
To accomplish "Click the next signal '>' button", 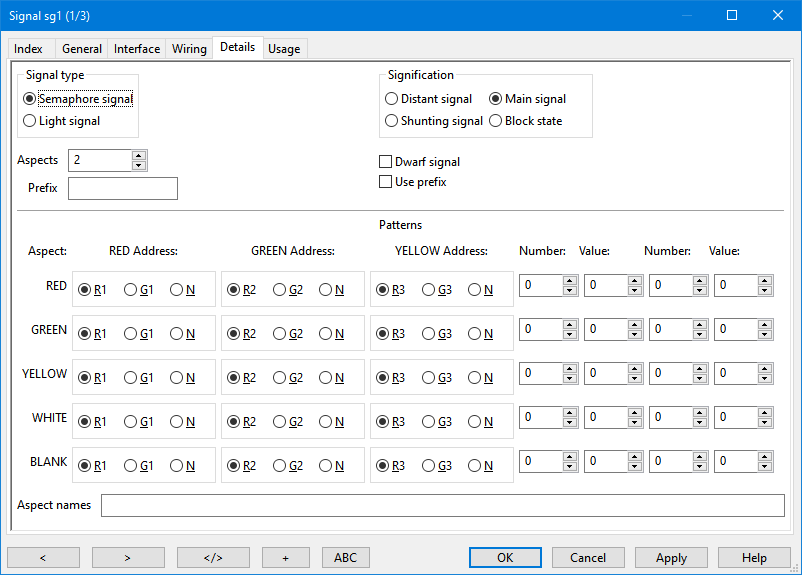I will 128,558.
